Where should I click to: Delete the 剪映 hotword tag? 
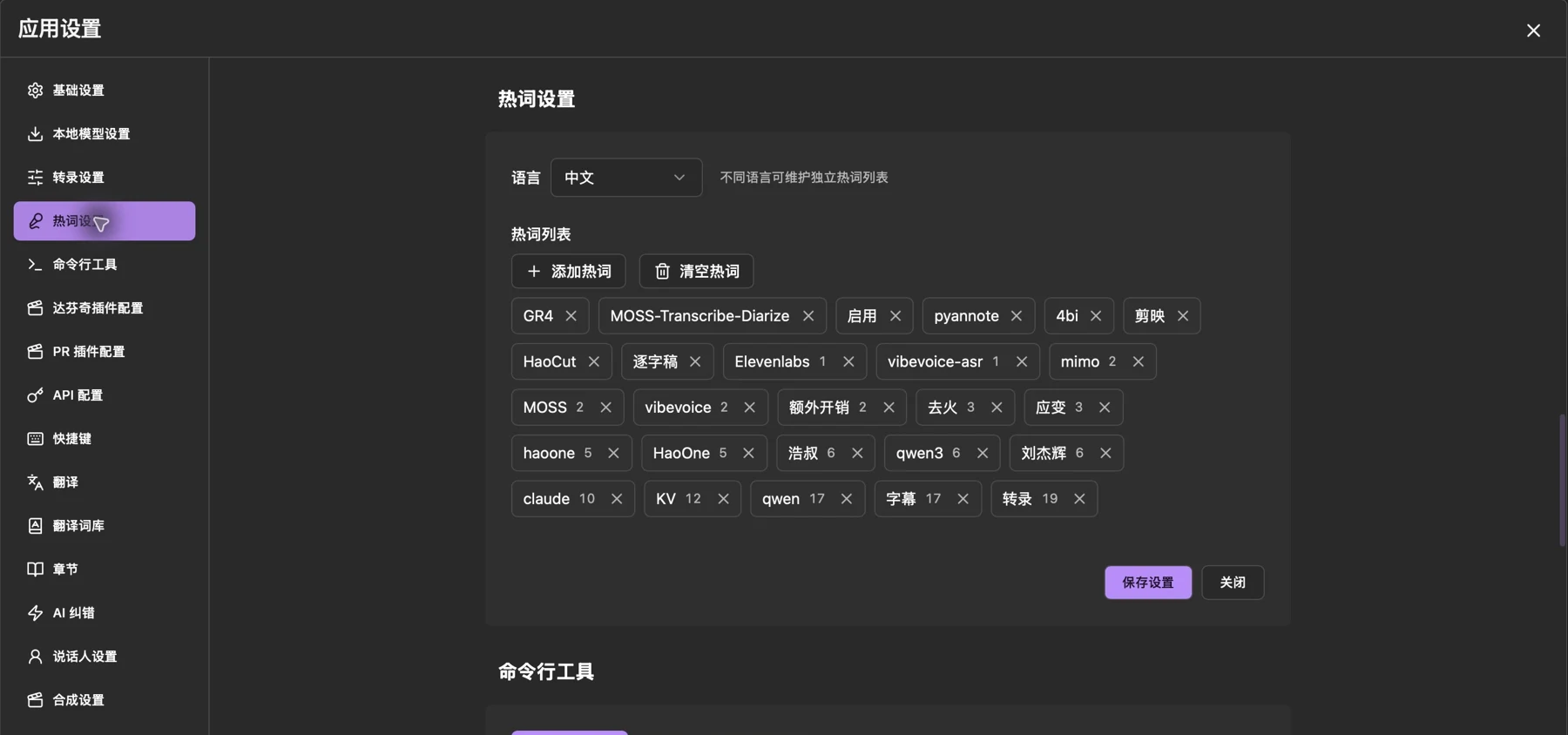(1183, 316)
